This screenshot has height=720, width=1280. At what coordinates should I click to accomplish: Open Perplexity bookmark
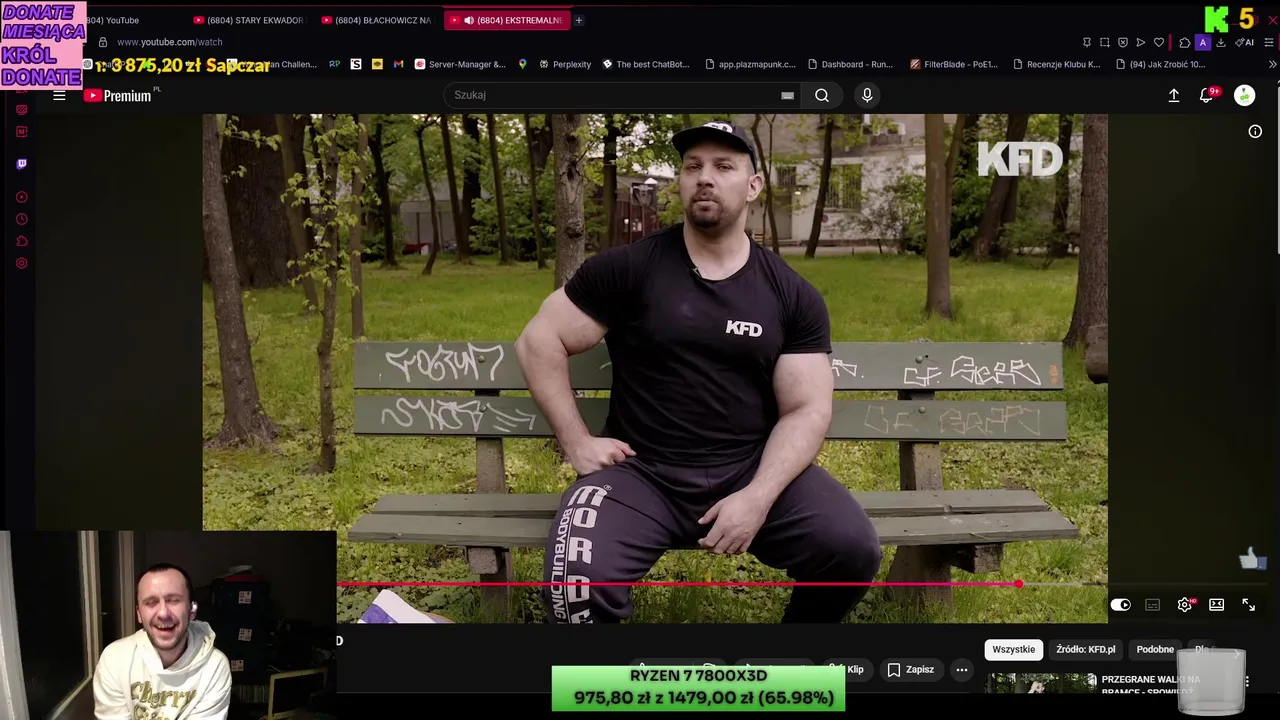(x=565, y=64)
